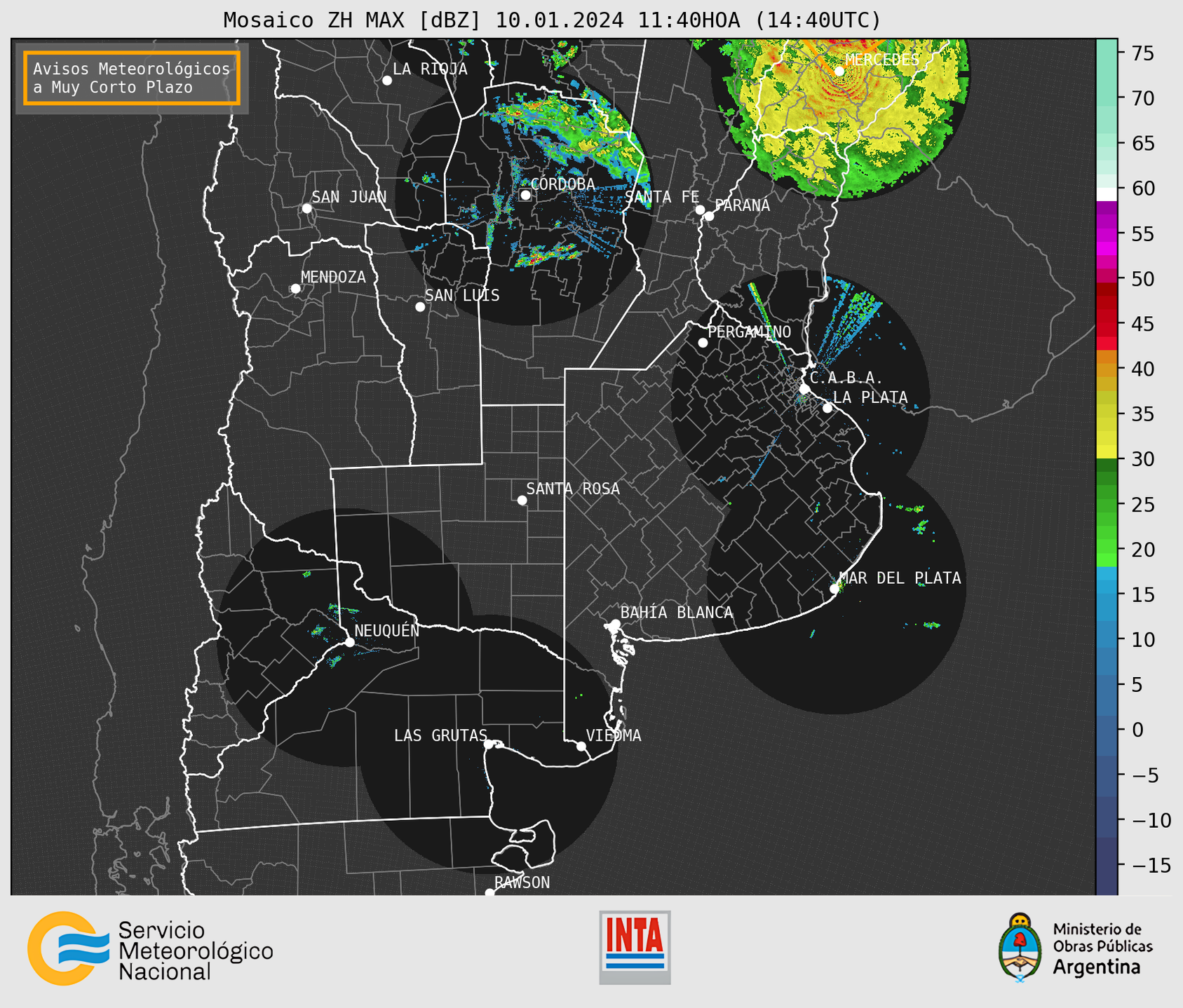1183x1008 pixels.
Task: Click the MERCEDES marker dot
Action: (839, 71)
